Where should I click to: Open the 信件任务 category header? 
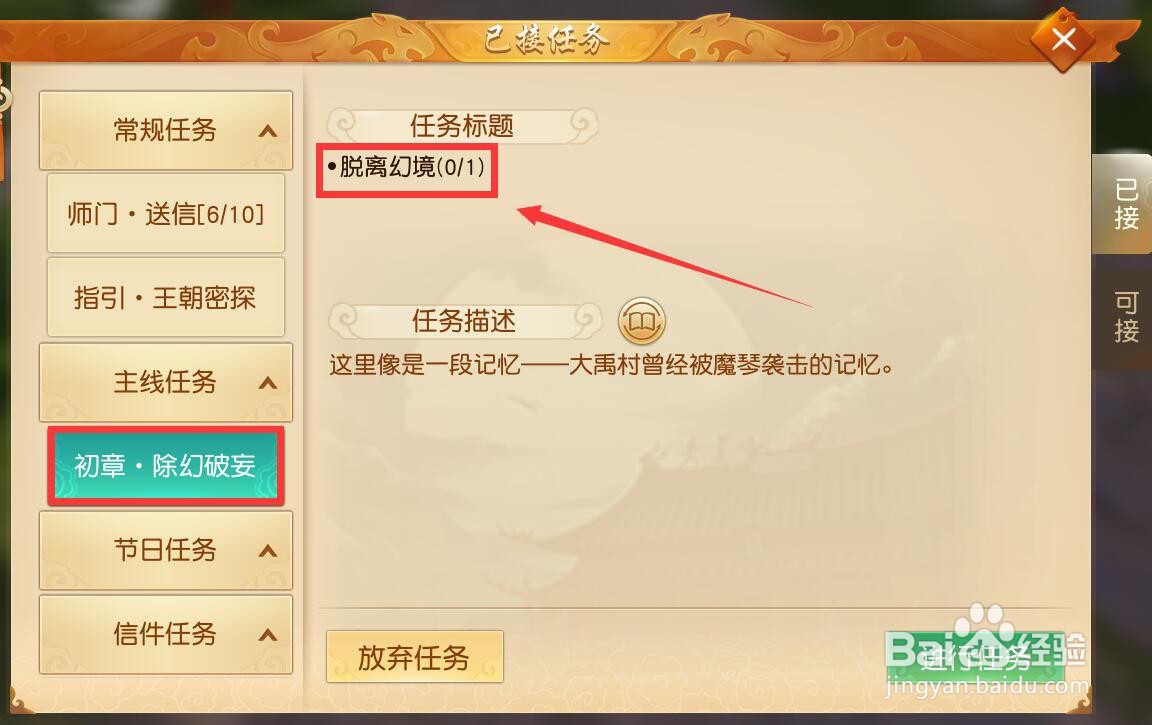coord(166,635)
